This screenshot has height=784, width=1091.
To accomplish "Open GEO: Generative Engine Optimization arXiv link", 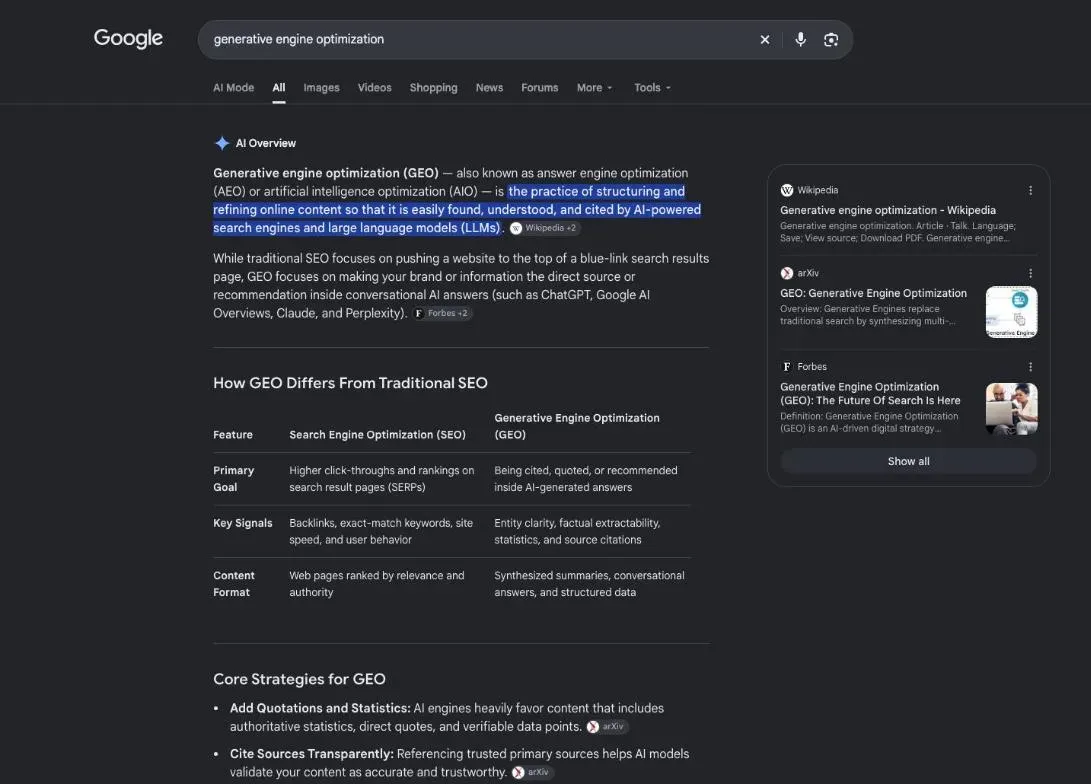I will 873,294.
